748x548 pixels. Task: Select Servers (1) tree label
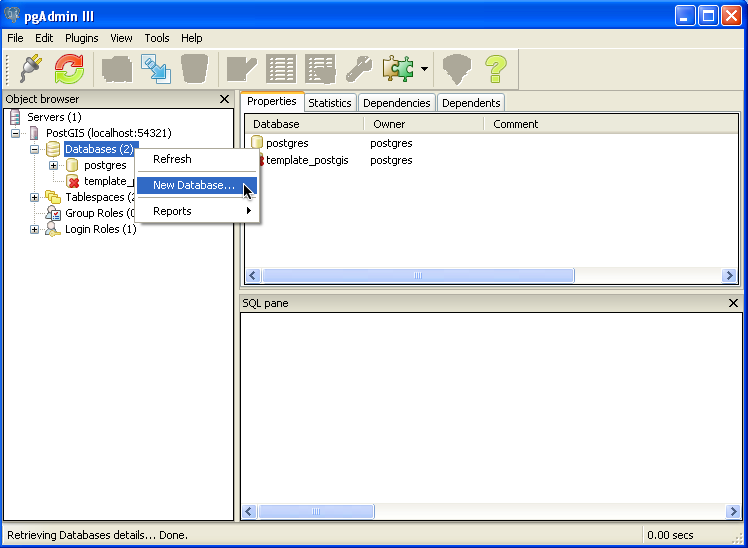[x=54, y=117]
